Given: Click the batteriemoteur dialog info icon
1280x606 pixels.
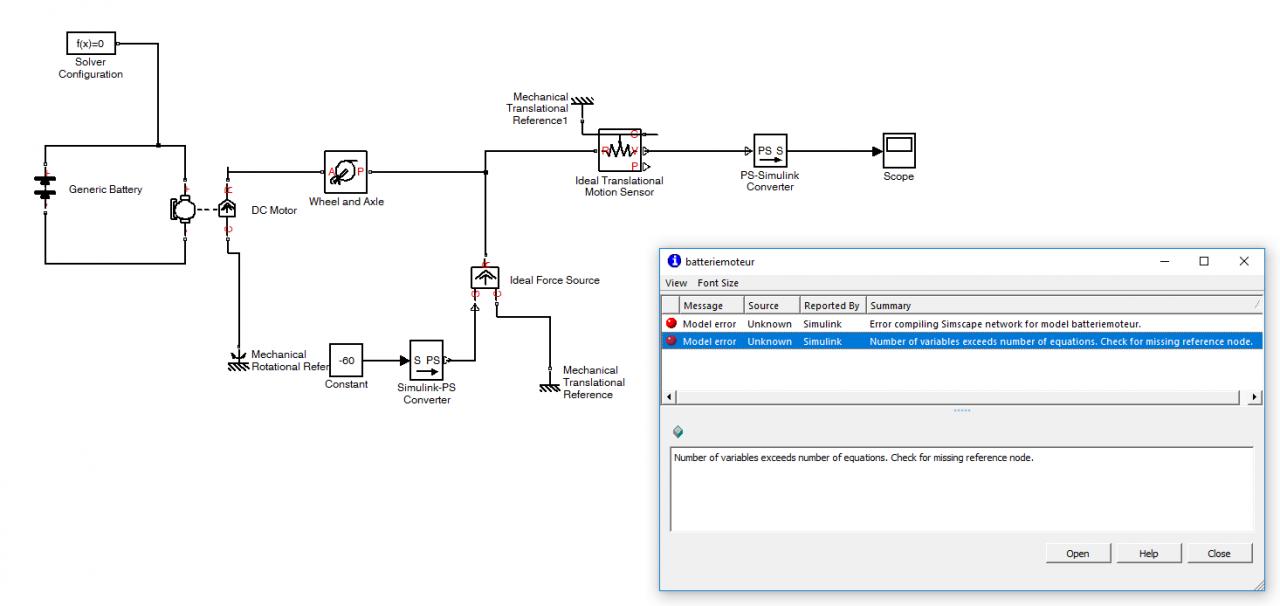Looking at the screenshot, I should pyautogui.click(x=675, y=261).
